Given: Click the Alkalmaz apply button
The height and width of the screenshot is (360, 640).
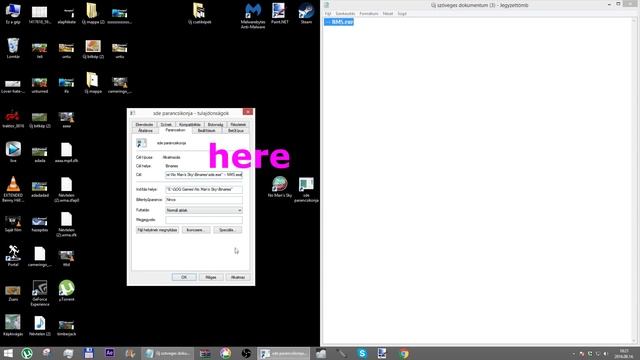Looking at the screenshot, I should (238, 277).
